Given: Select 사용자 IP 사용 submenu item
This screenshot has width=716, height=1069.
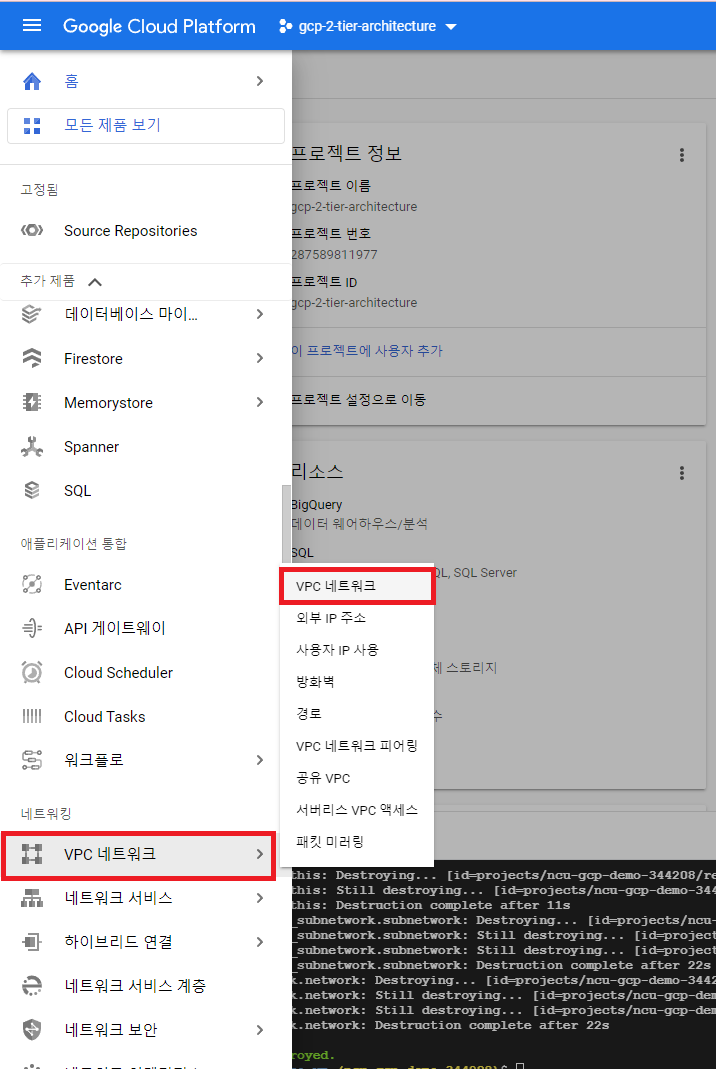Looking at the screenshot, I should [x=357, y=650].
